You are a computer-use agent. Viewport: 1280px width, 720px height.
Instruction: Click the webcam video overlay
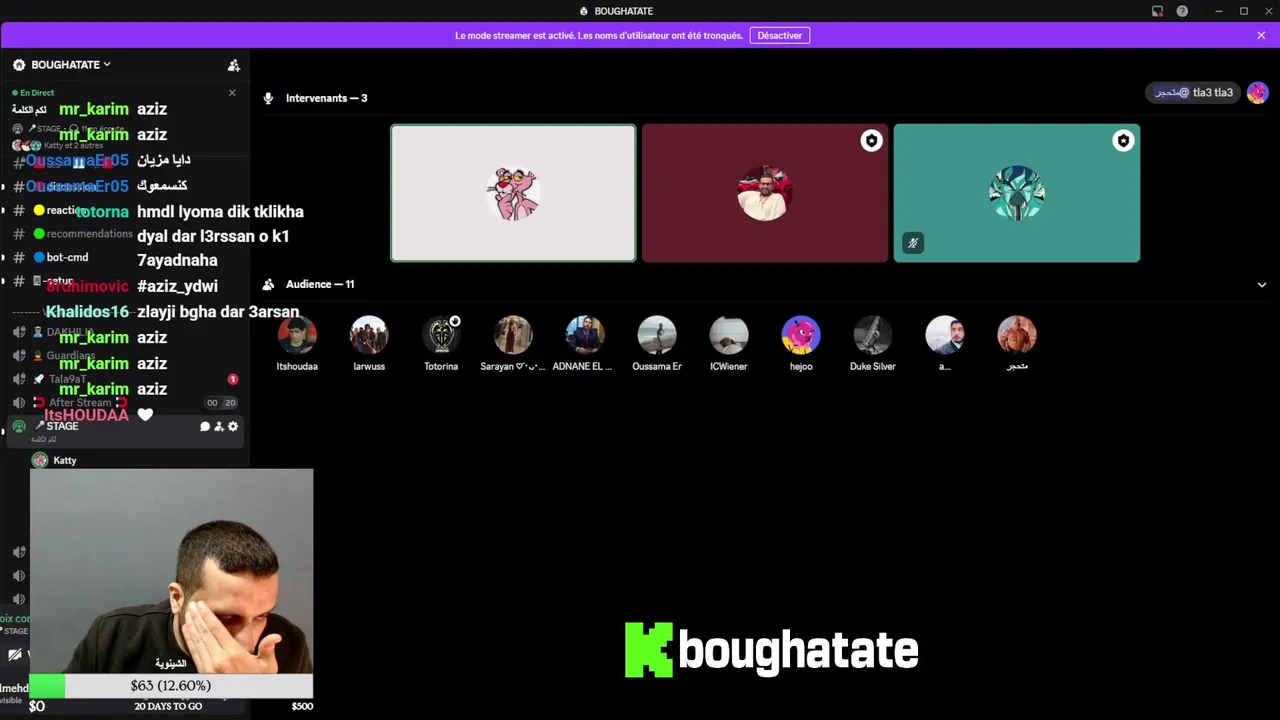(171, 571)
